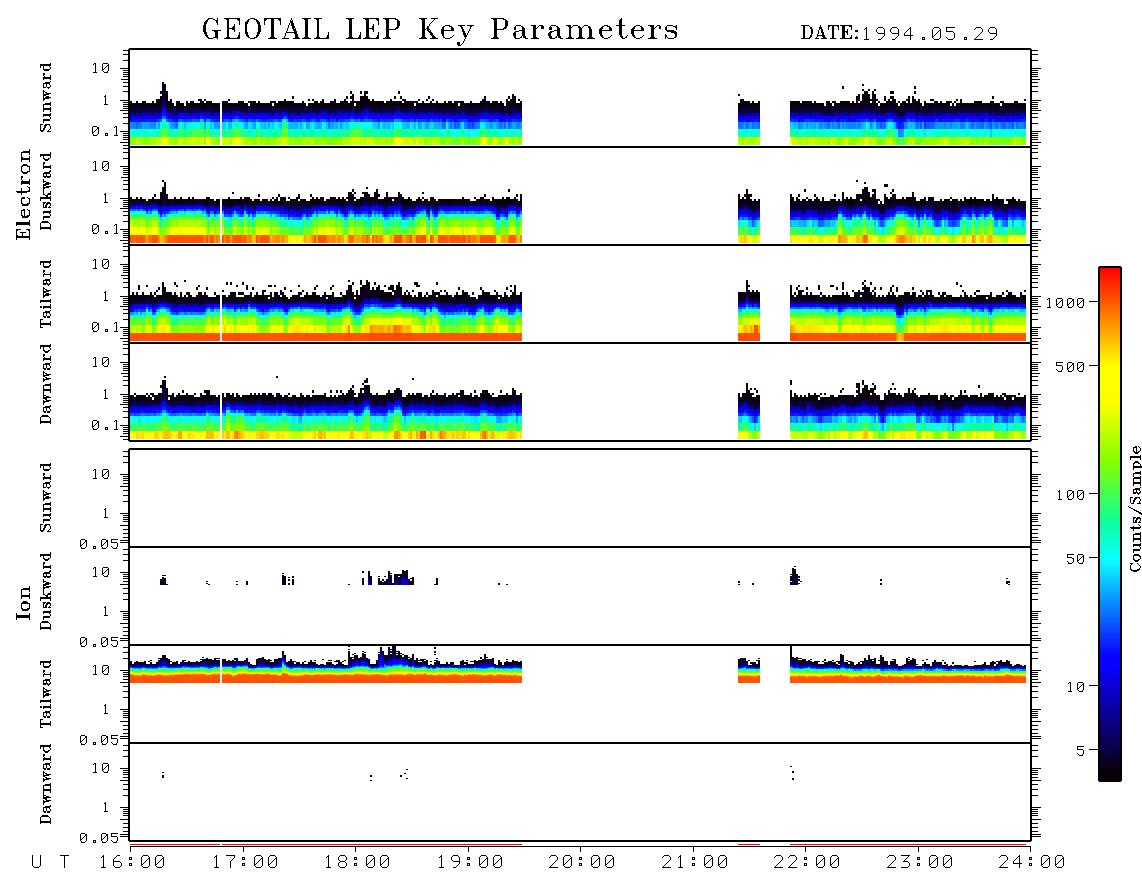Click the 'GEOTAIL LEP Key Parameters' title
The width and height of the screenshot is (1142, 880).
(440, 30)
